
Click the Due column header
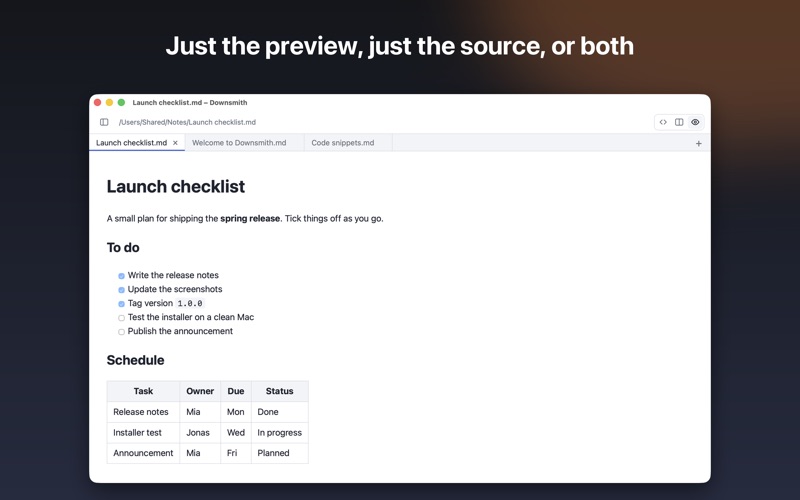(236, 391)
